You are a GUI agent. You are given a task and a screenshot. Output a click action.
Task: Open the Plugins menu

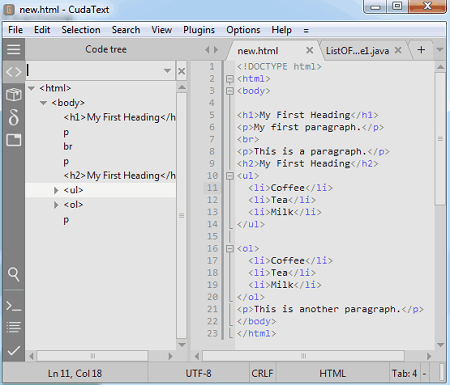[x=199, y=30]
